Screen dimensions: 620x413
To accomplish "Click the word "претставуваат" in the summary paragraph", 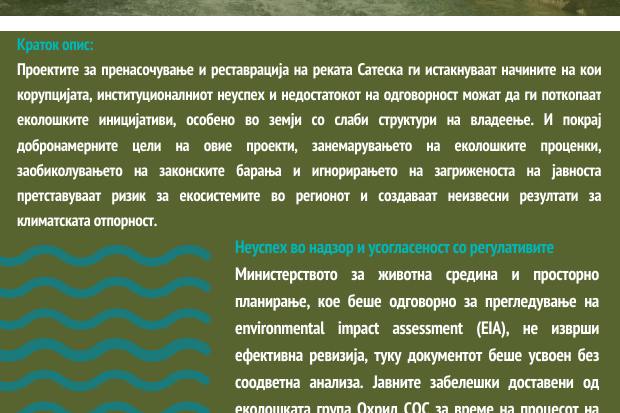I will tap(62, 195).
